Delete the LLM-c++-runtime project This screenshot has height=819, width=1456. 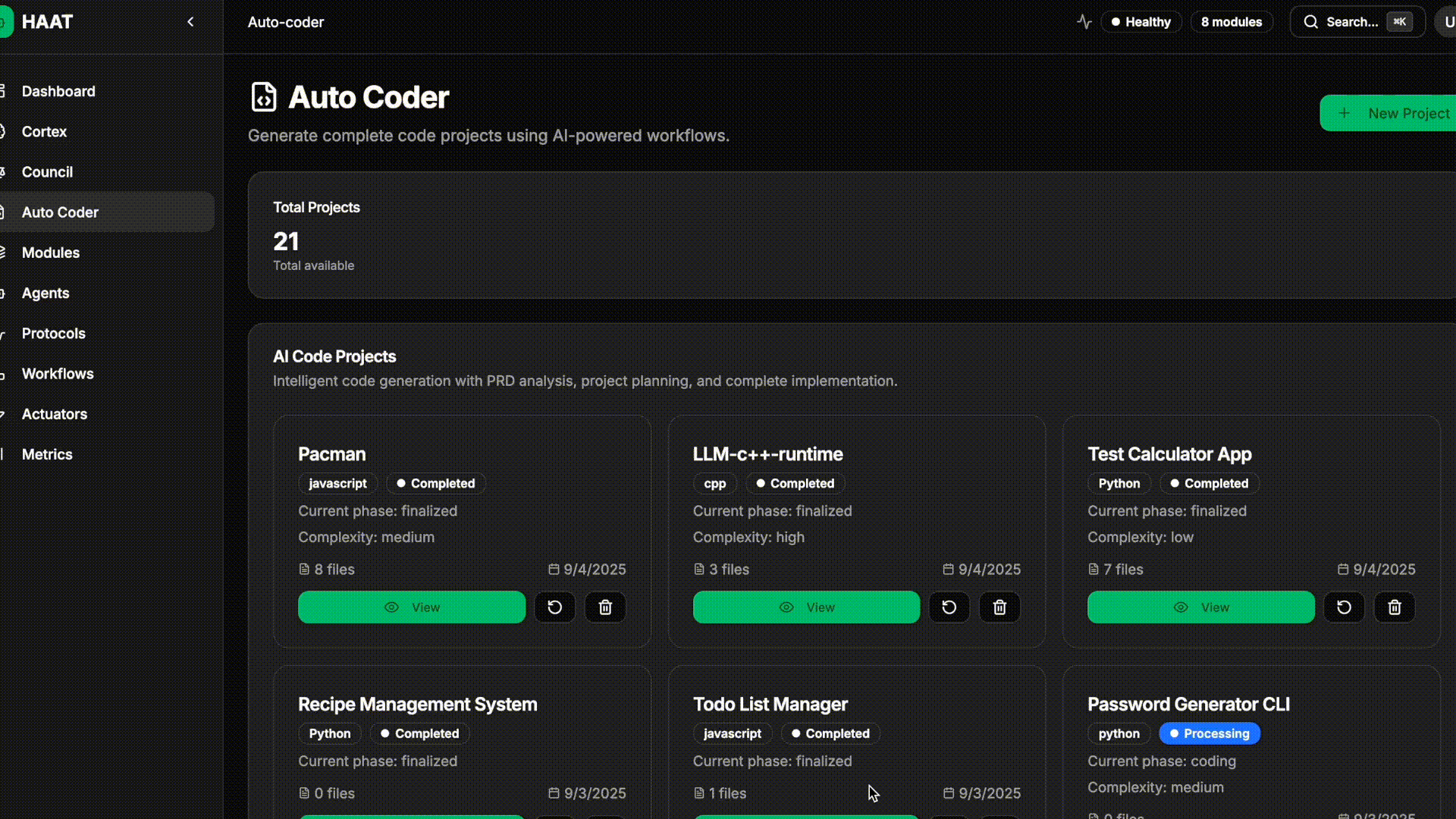(x=999, y=607)
